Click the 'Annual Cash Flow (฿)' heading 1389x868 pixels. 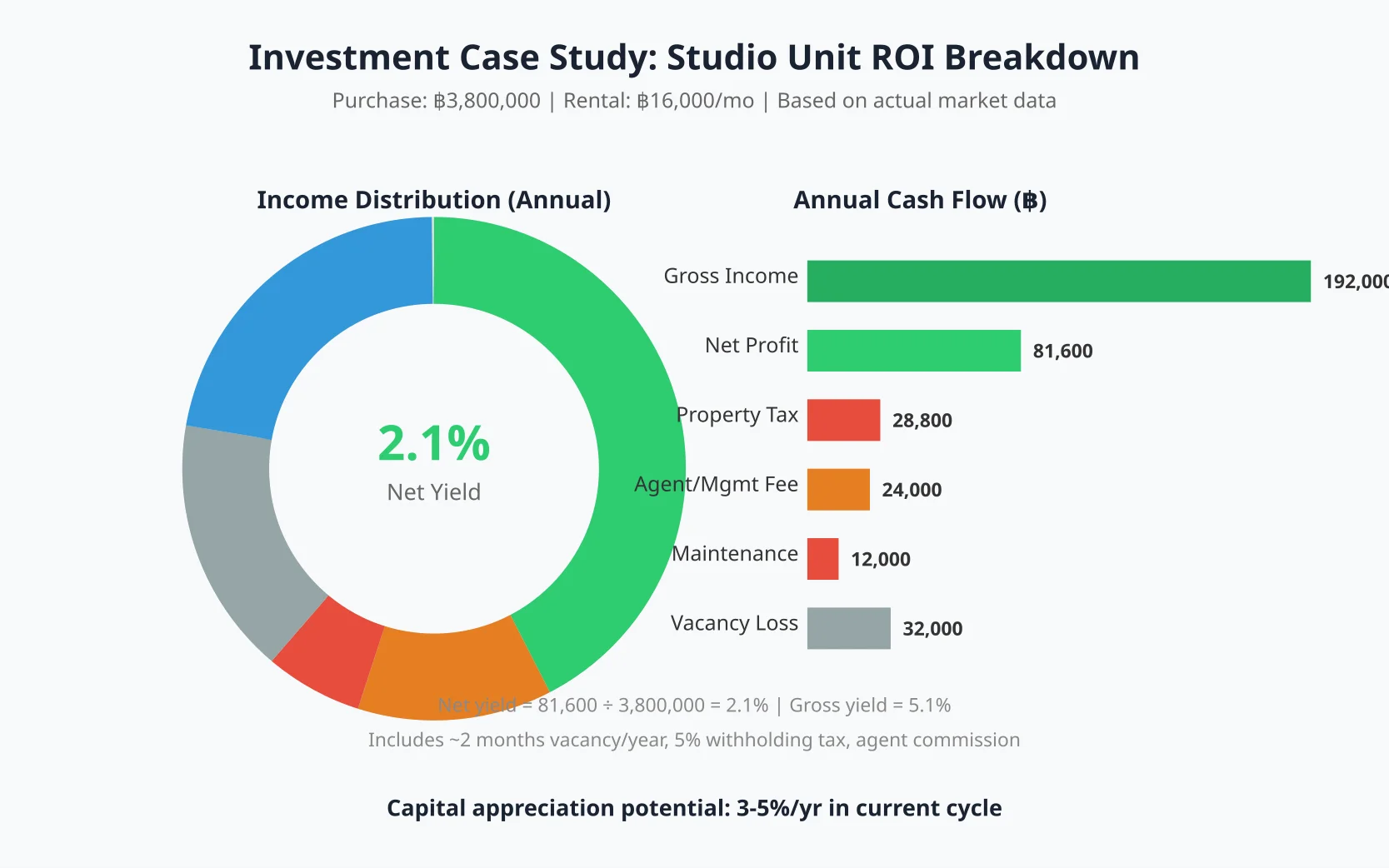click(x=920, y=200)
